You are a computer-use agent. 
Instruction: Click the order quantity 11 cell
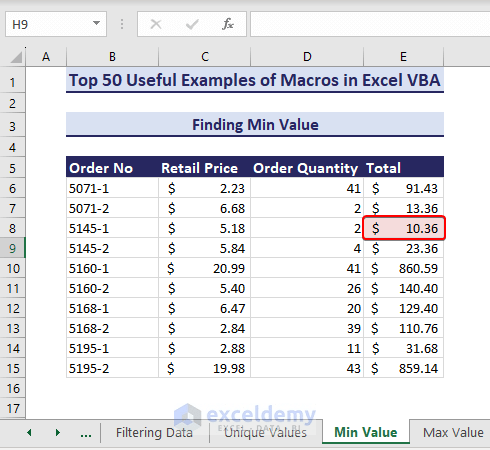point(307,348)
